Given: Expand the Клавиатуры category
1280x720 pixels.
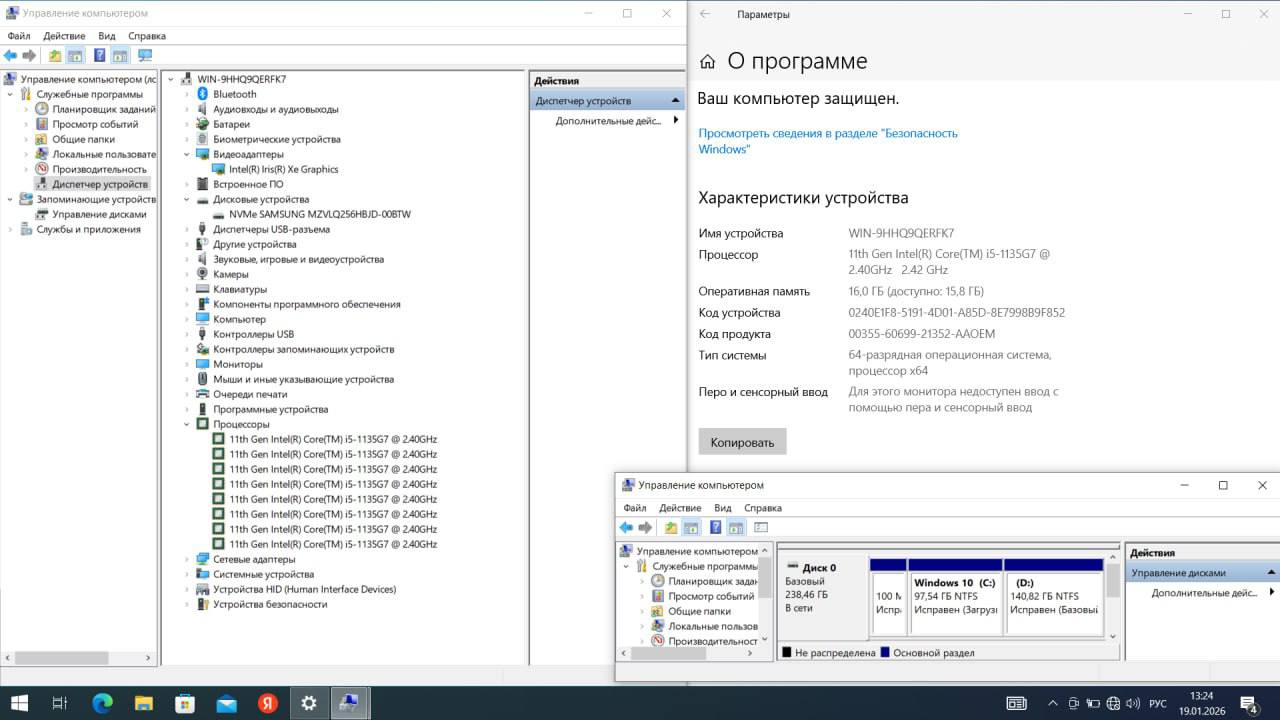Looking at the screenshot, I should click(x=187, y=289).
